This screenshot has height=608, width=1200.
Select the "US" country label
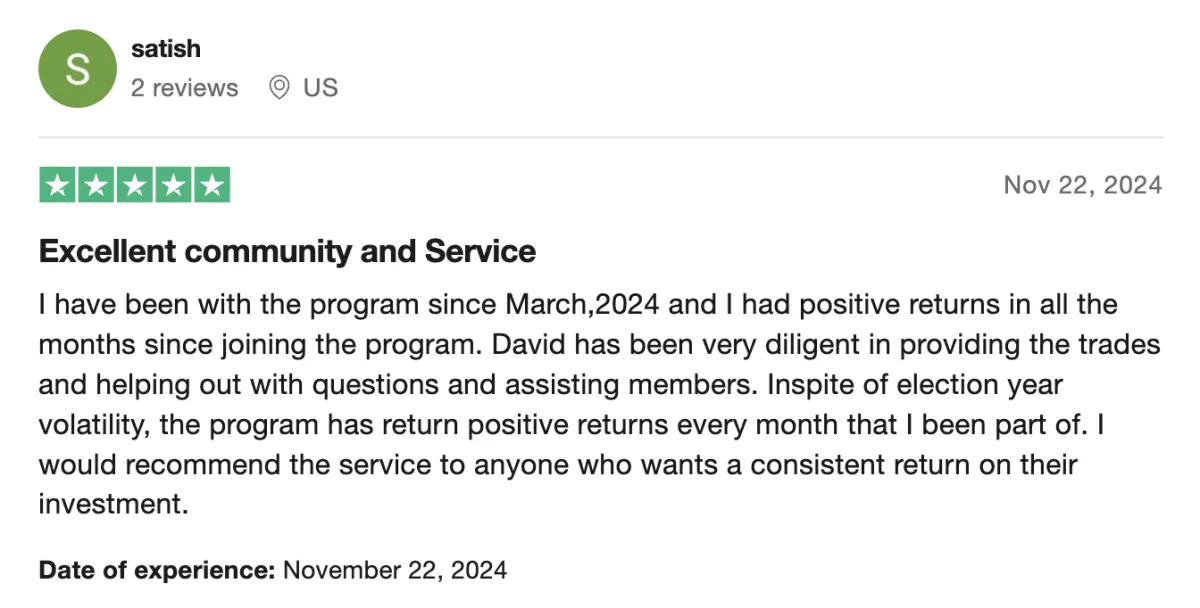click(x=321, y=88)
